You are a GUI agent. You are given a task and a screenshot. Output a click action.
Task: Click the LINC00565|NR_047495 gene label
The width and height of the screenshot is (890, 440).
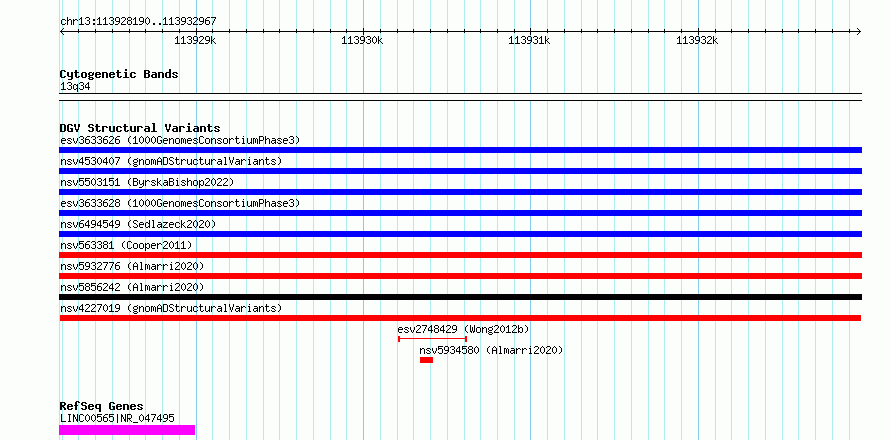[117, 418]
